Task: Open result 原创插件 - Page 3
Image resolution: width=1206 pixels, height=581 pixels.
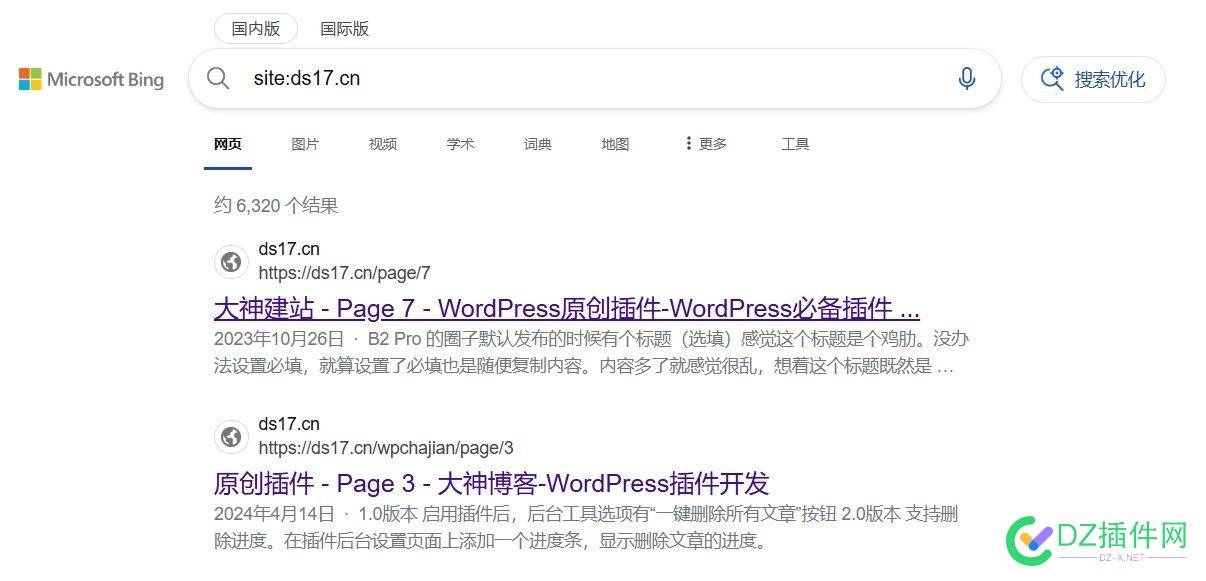Action: (491, 483)
